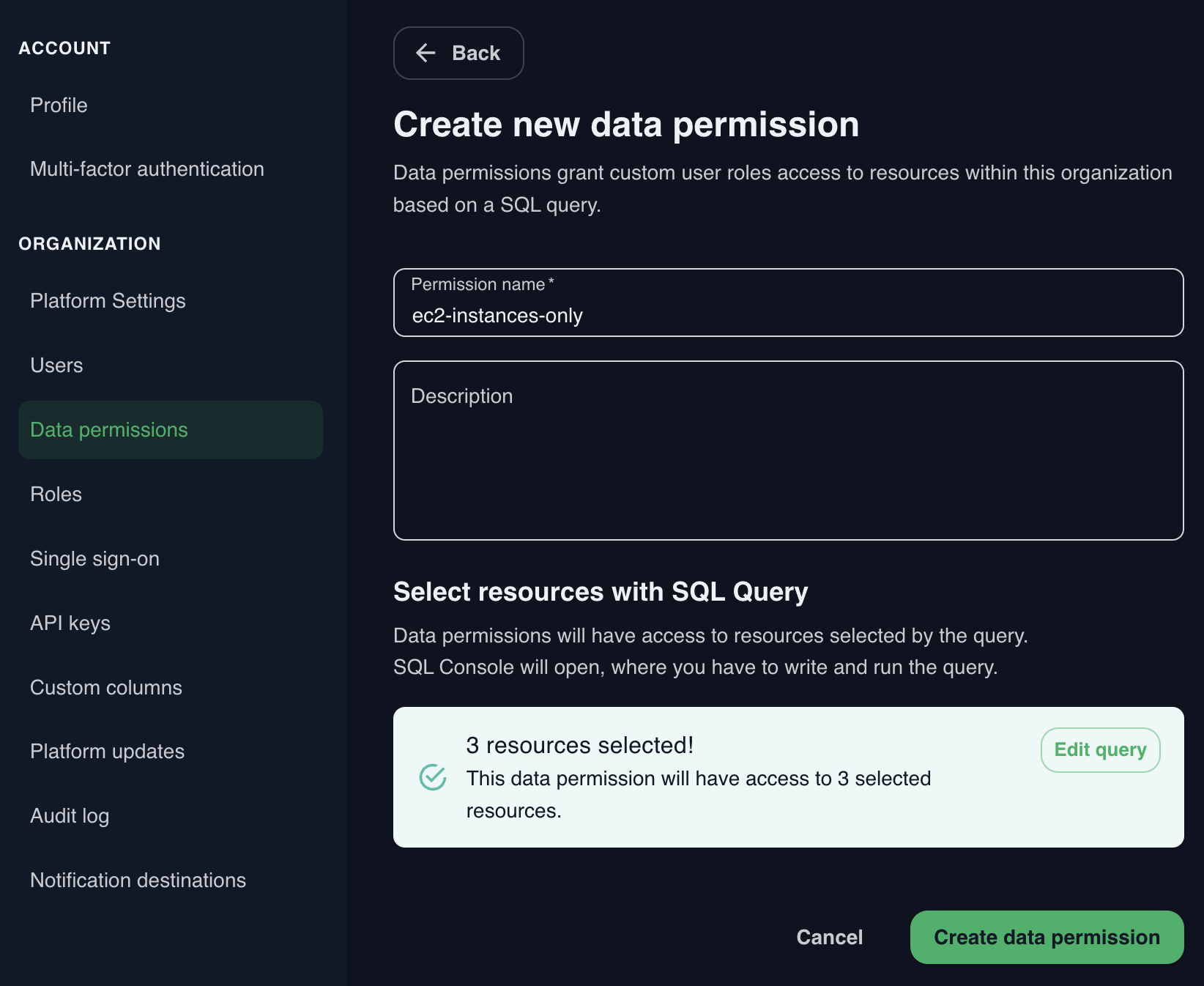Click the green checkmark success icon
Image resolution: width=1204 pixels, height=986 pixels.
pyautogui.click(x=433, y=777)
